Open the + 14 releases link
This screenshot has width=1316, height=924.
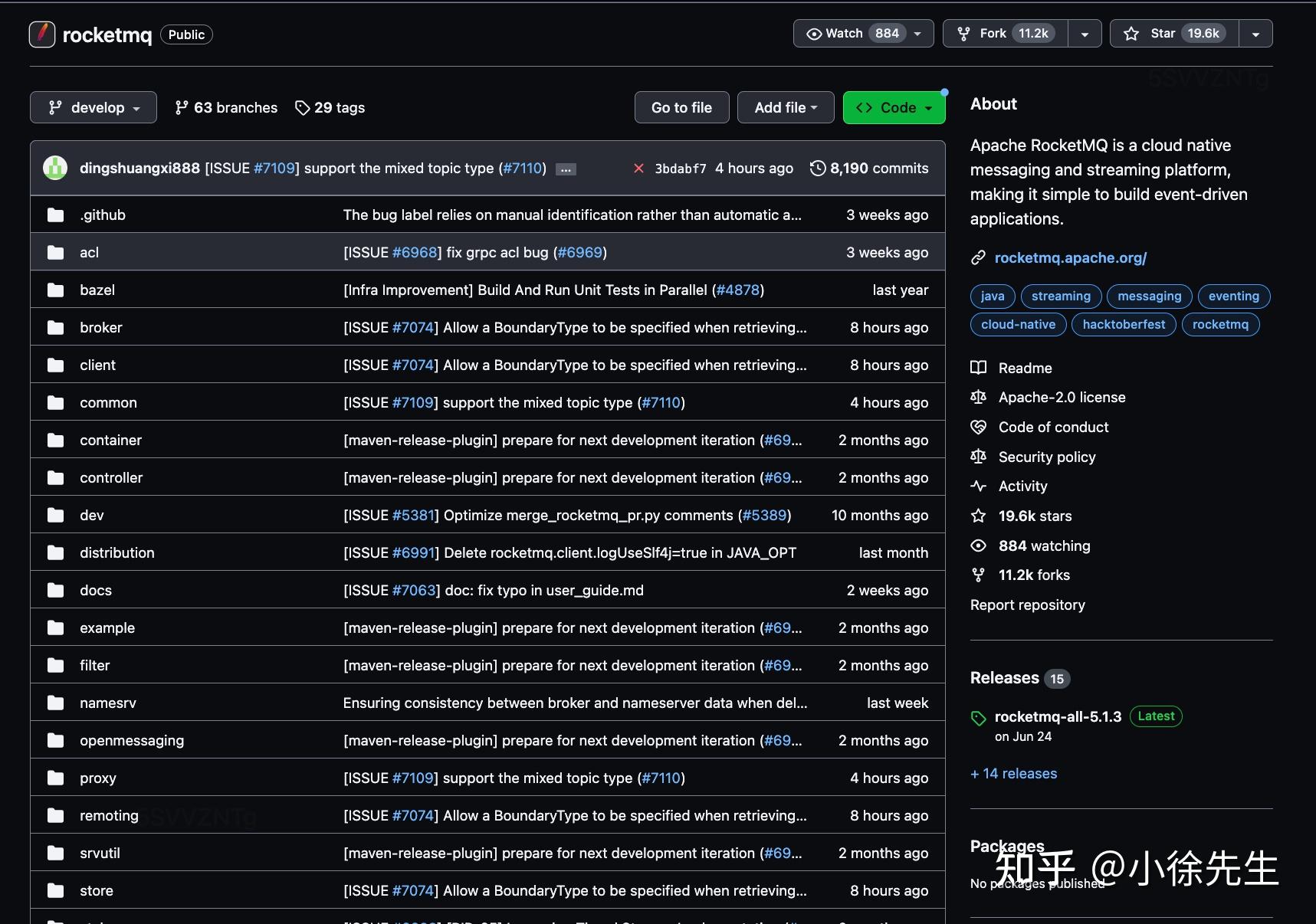tap(1013, 773)
